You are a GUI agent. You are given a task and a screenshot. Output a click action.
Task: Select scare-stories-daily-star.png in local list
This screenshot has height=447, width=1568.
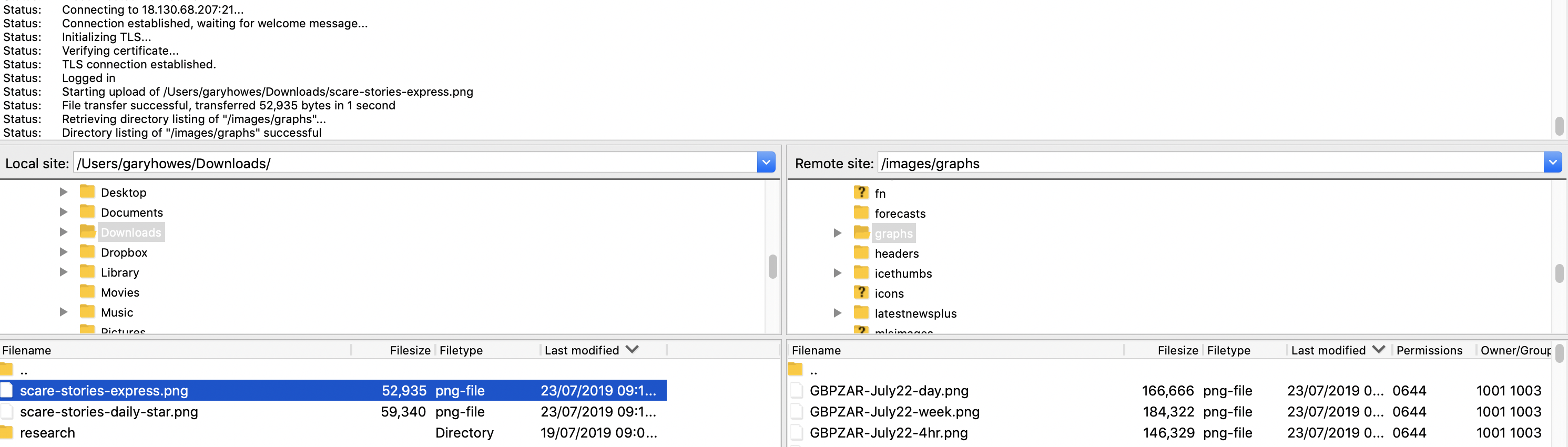109,412
